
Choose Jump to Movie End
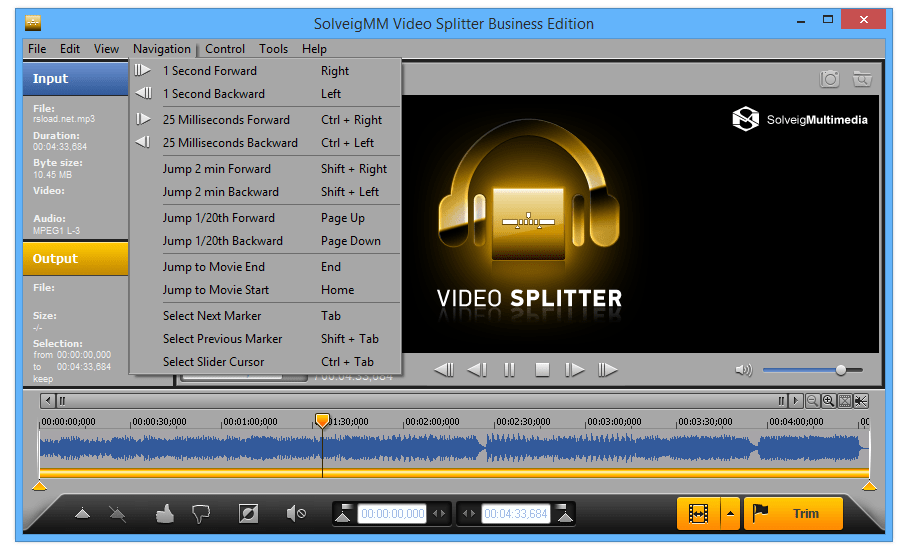click(x=265, y=267)
